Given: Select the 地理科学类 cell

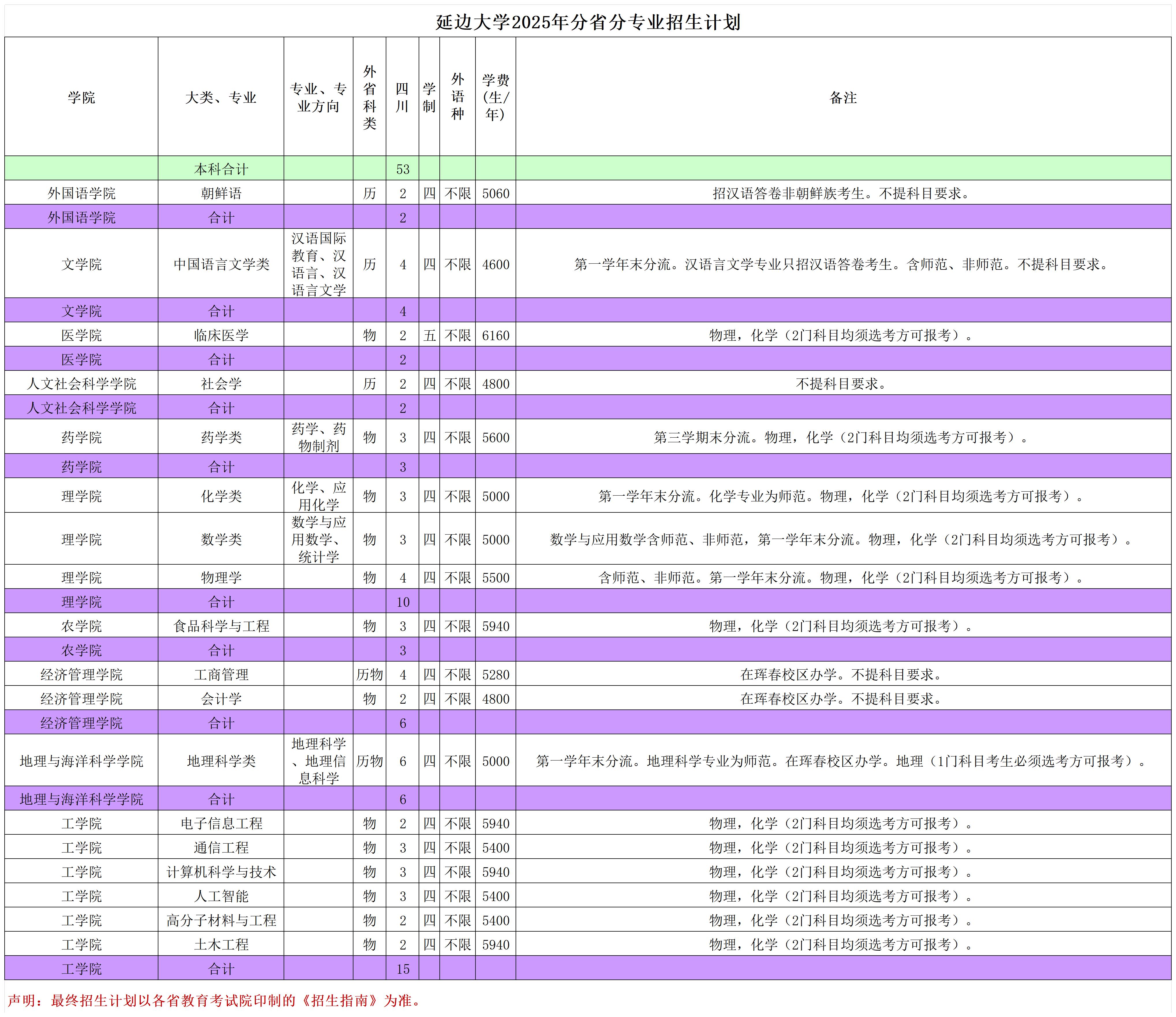Looking at the screenshot, I should pos(221,761).
